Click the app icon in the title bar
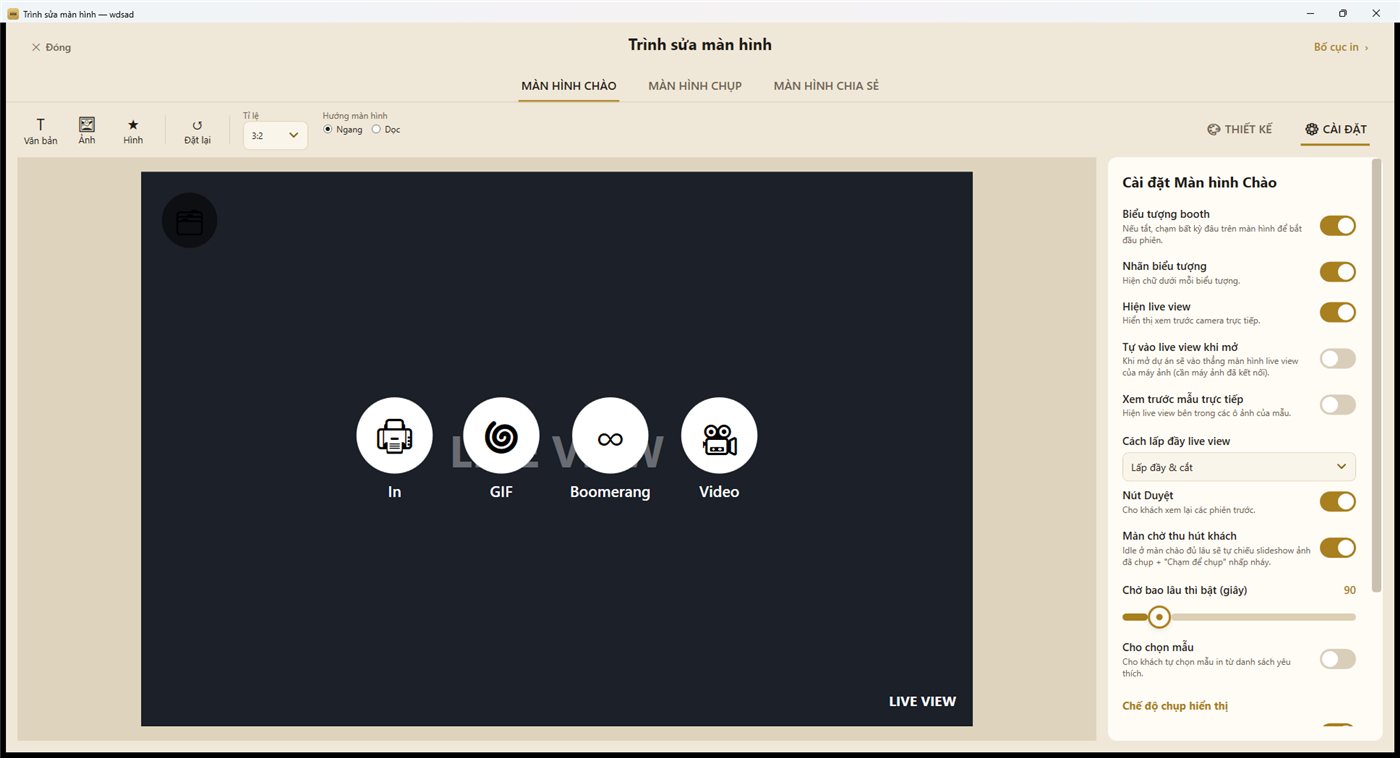1400x758 pixels. pos(13,13)
